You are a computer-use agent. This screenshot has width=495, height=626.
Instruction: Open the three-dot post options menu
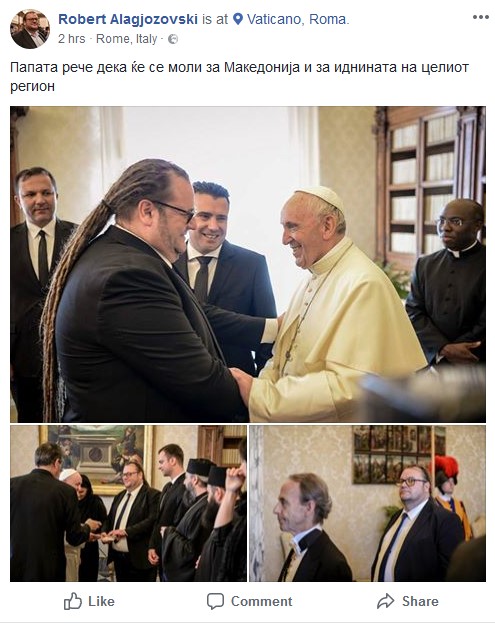[x=481, y=17]
